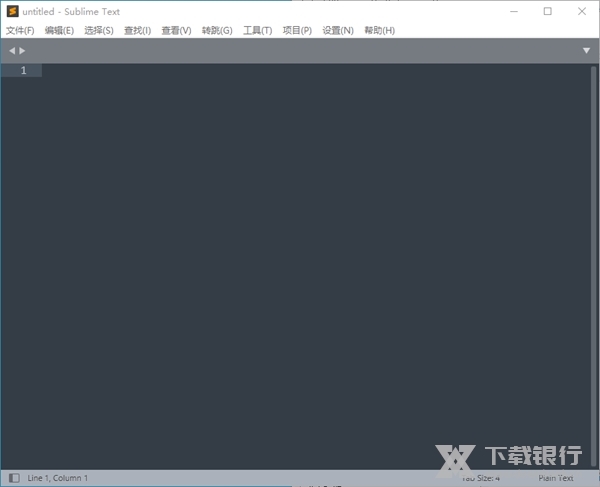Maximize the Sublime Text window

click(x=548, y=11)
